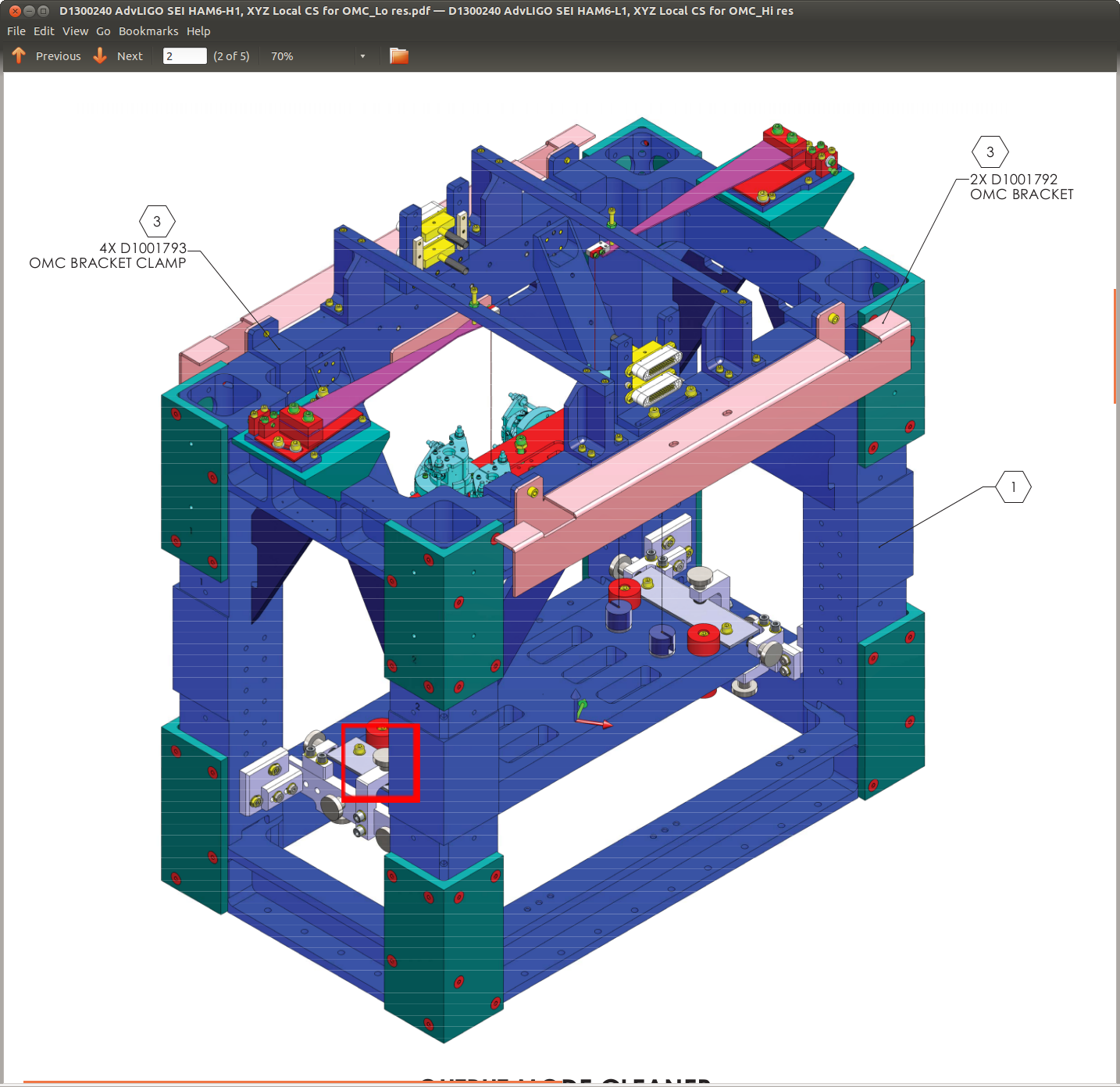Click the hexagon balloon labeled 1

coord(1014,487)
